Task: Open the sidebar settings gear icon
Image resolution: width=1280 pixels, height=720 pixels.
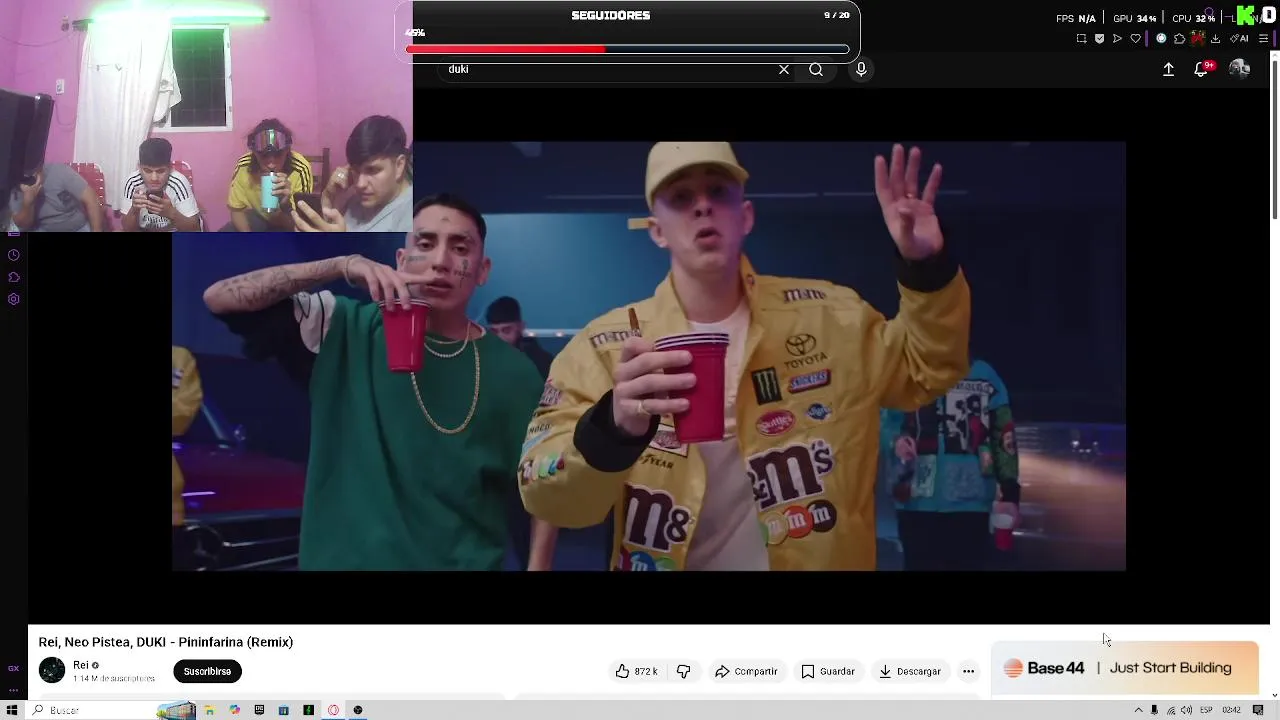Action: 13,299
